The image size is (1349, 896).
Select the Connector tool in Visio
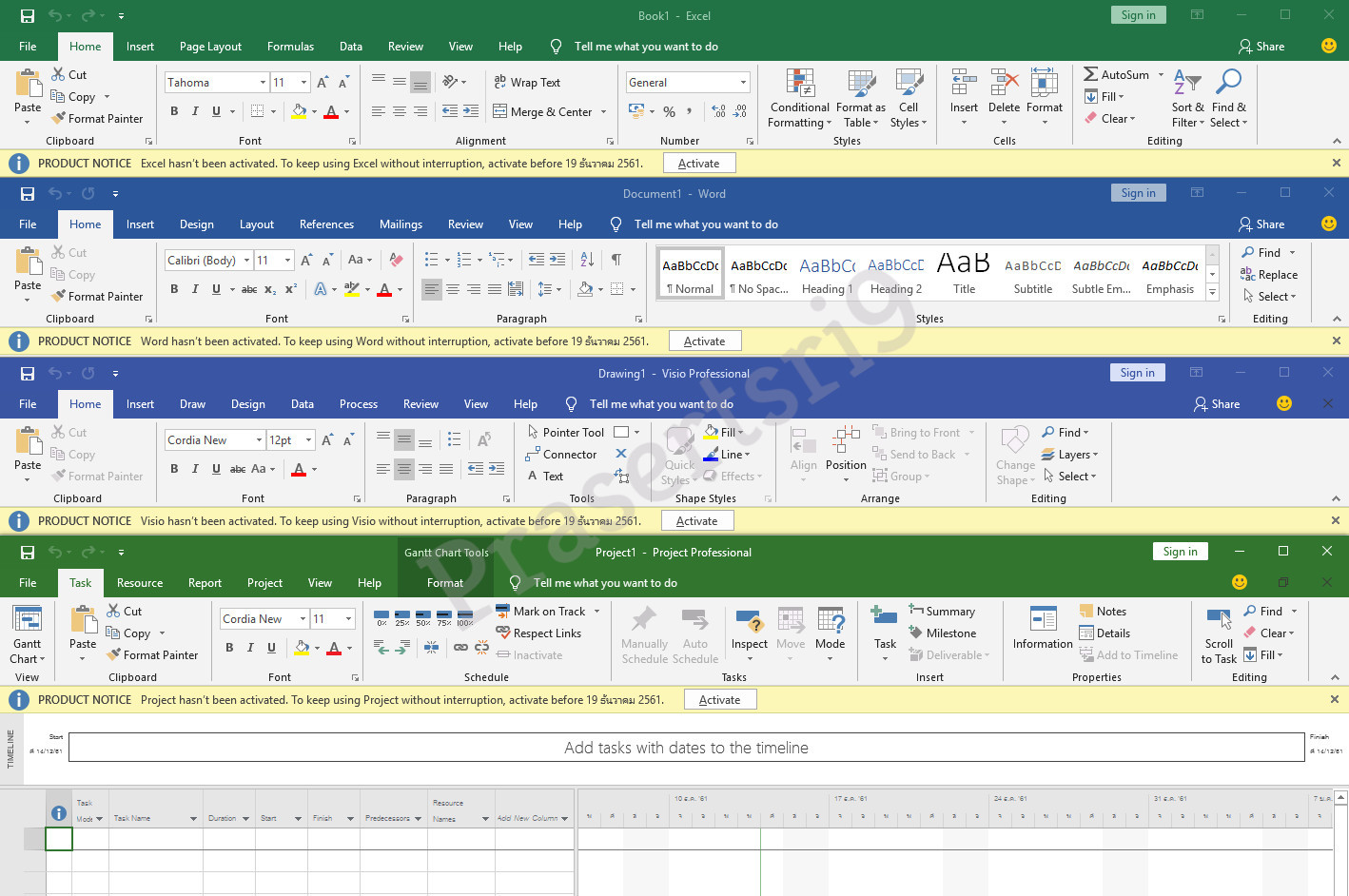(561, 455)
